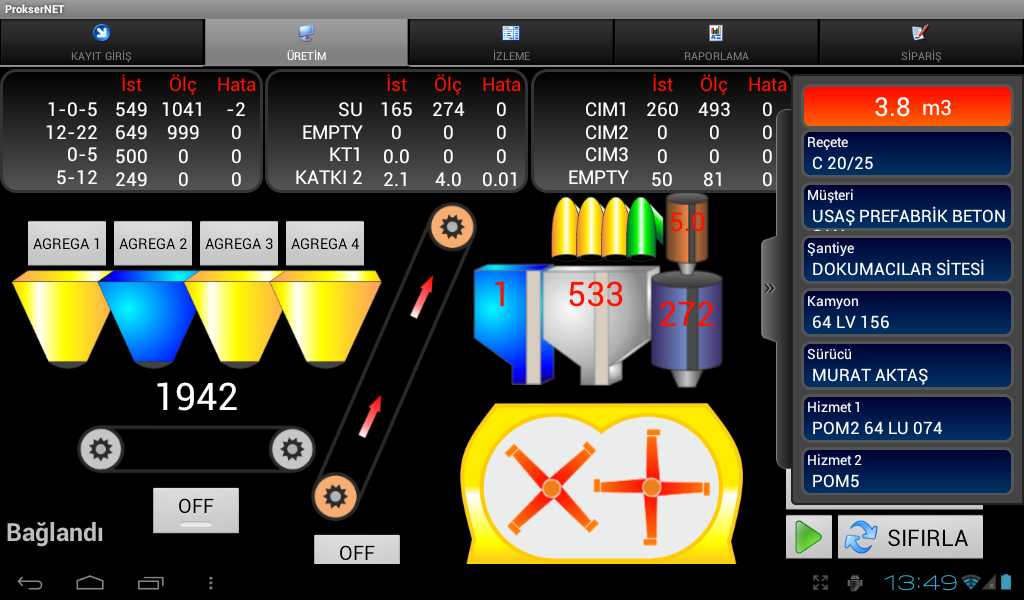Toggle the OFF switch under weighing belt

click(x=196, y=510)
